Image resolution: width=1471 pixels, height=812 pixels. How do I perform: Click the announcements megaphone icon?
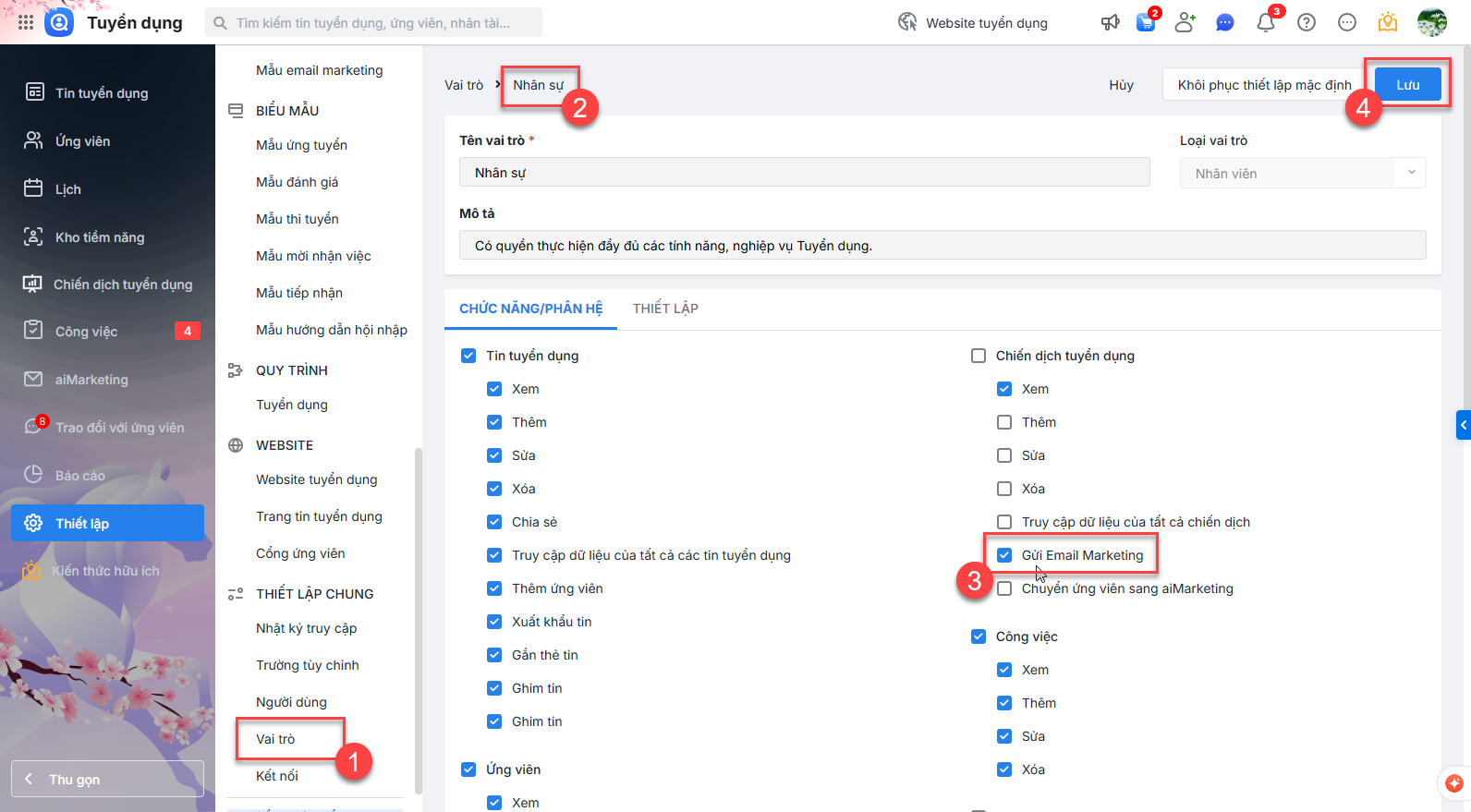pos(1110,23)
